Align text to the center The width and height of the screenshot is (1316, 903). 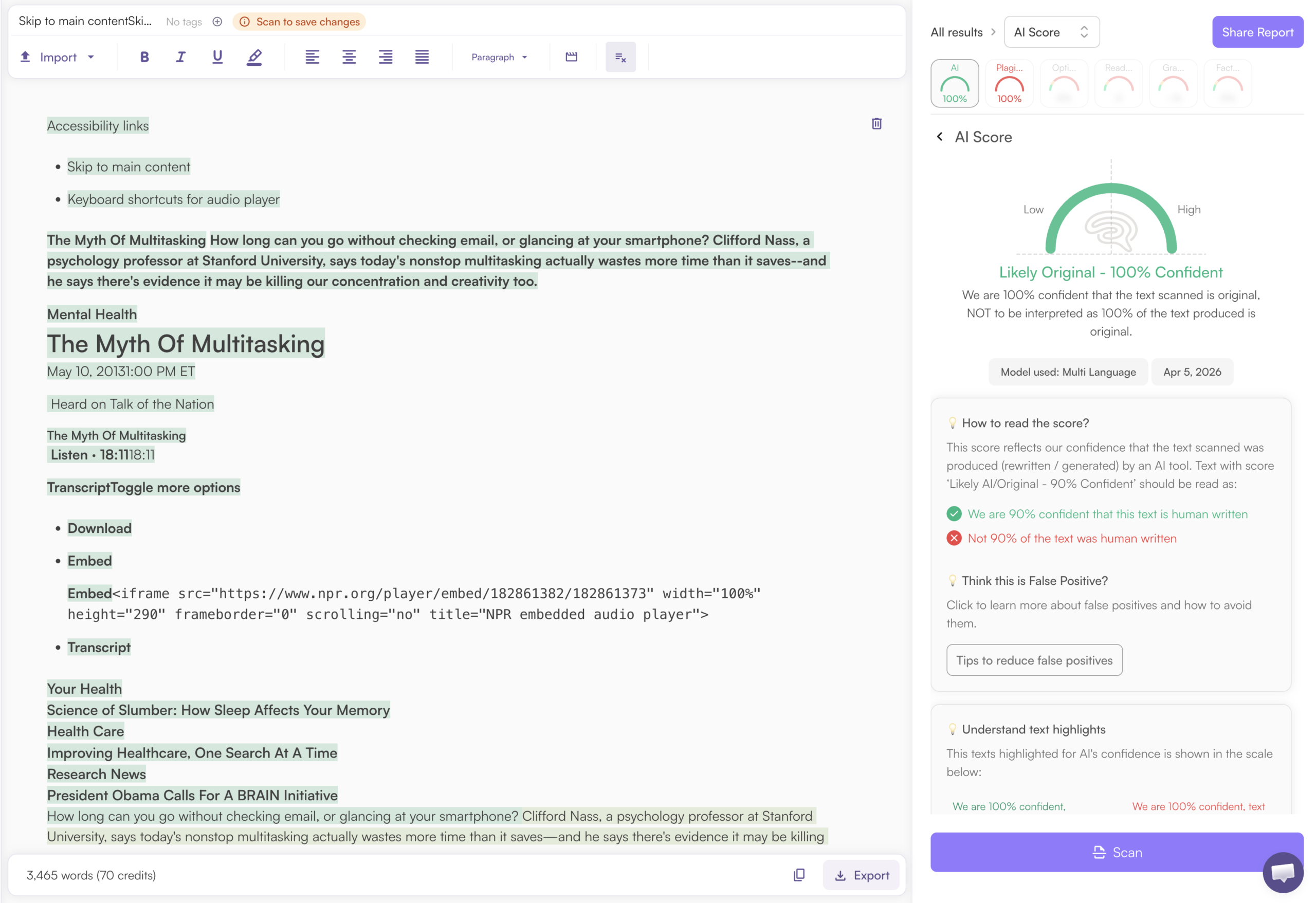pyautogui.click(x=349, y=57)
